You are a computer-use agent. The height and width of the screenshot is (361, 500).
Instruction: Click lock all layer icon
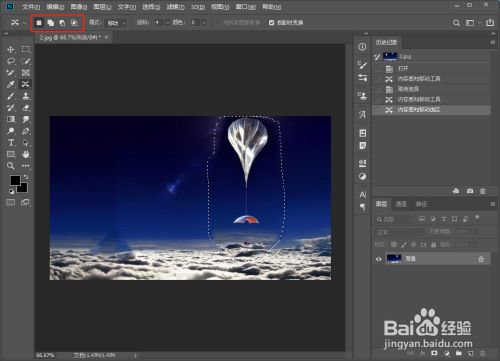tap(433, 245)
